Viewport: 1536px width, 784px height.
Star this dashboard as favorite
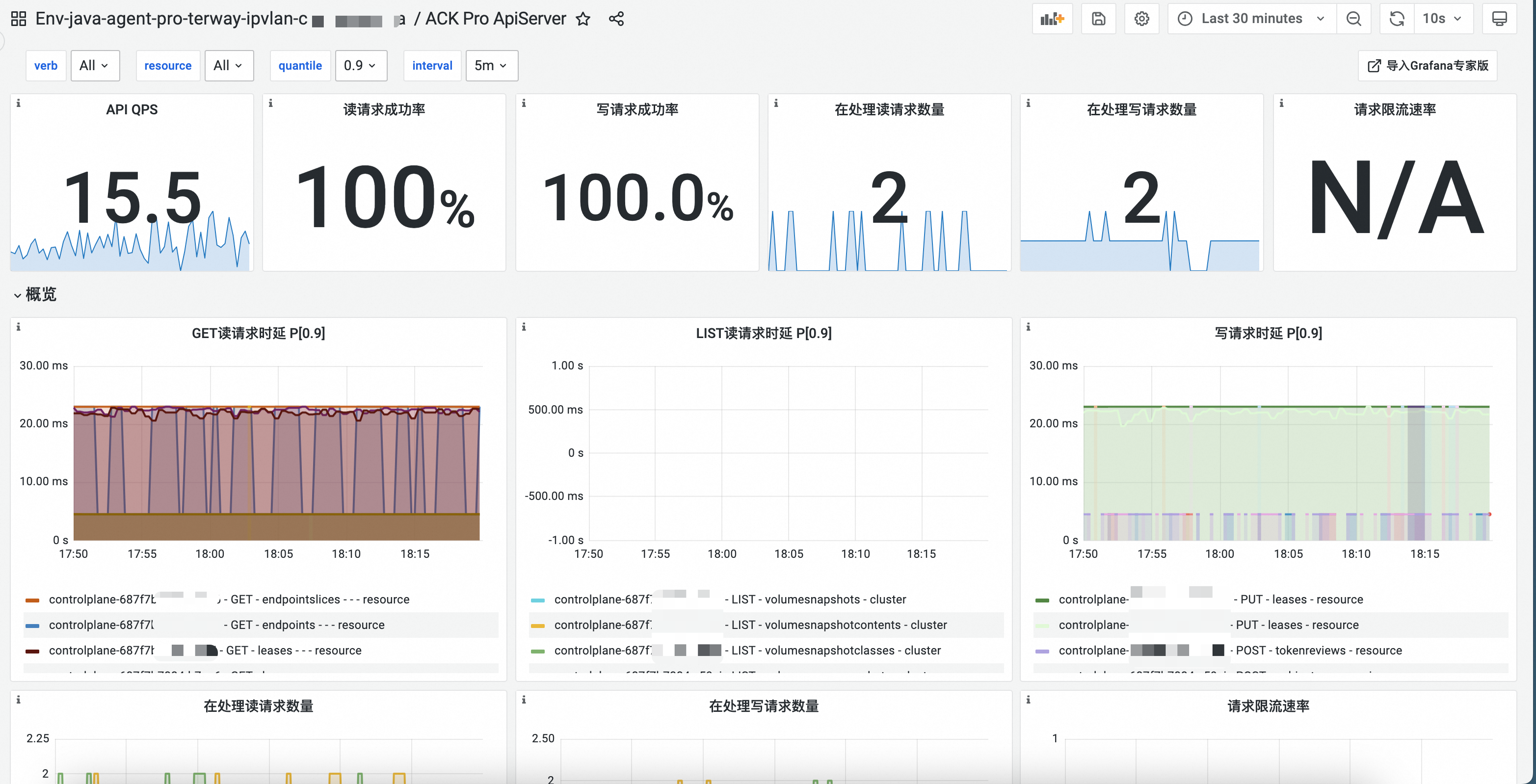(x=583, y=19)
